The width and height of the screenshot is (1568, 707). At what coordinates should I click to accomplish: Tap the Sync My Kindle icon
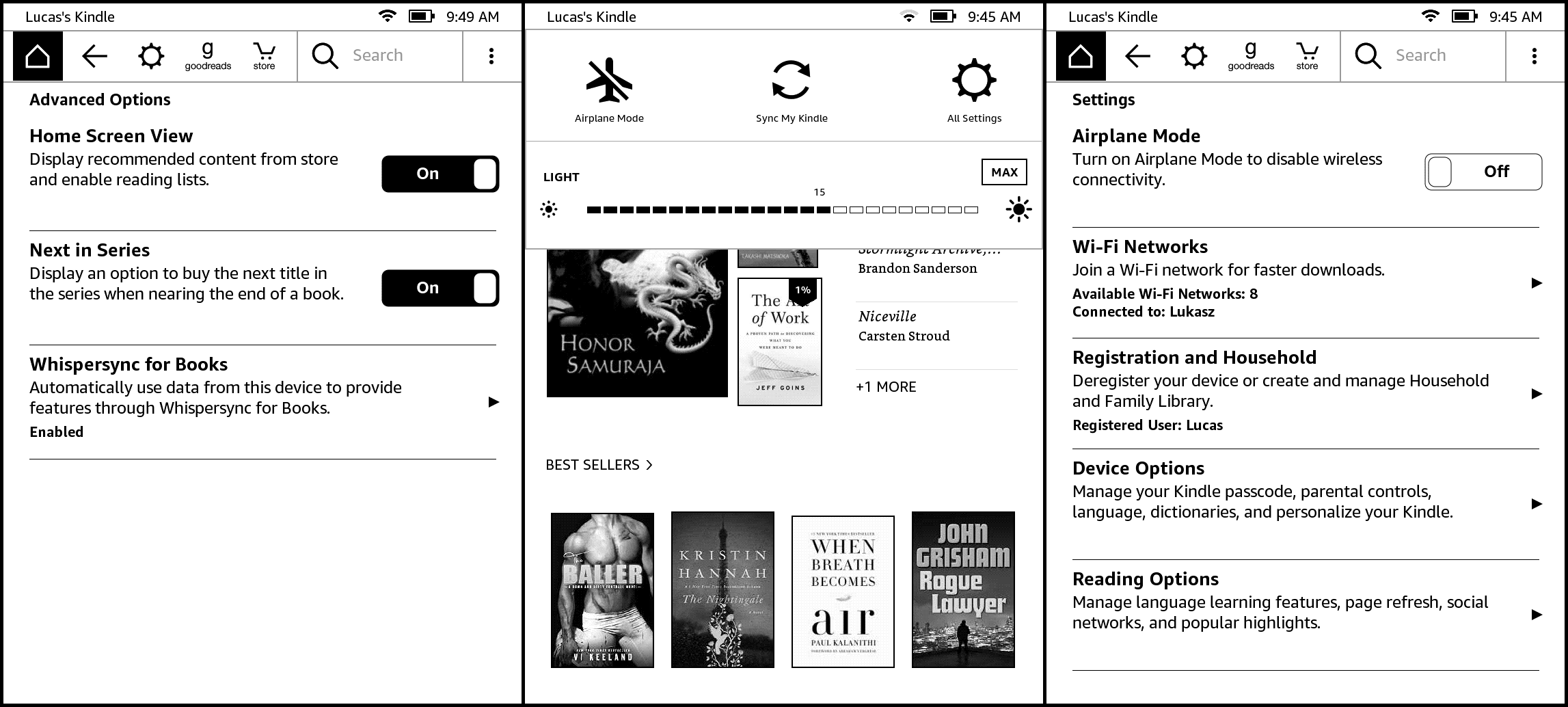click(791, 81)
